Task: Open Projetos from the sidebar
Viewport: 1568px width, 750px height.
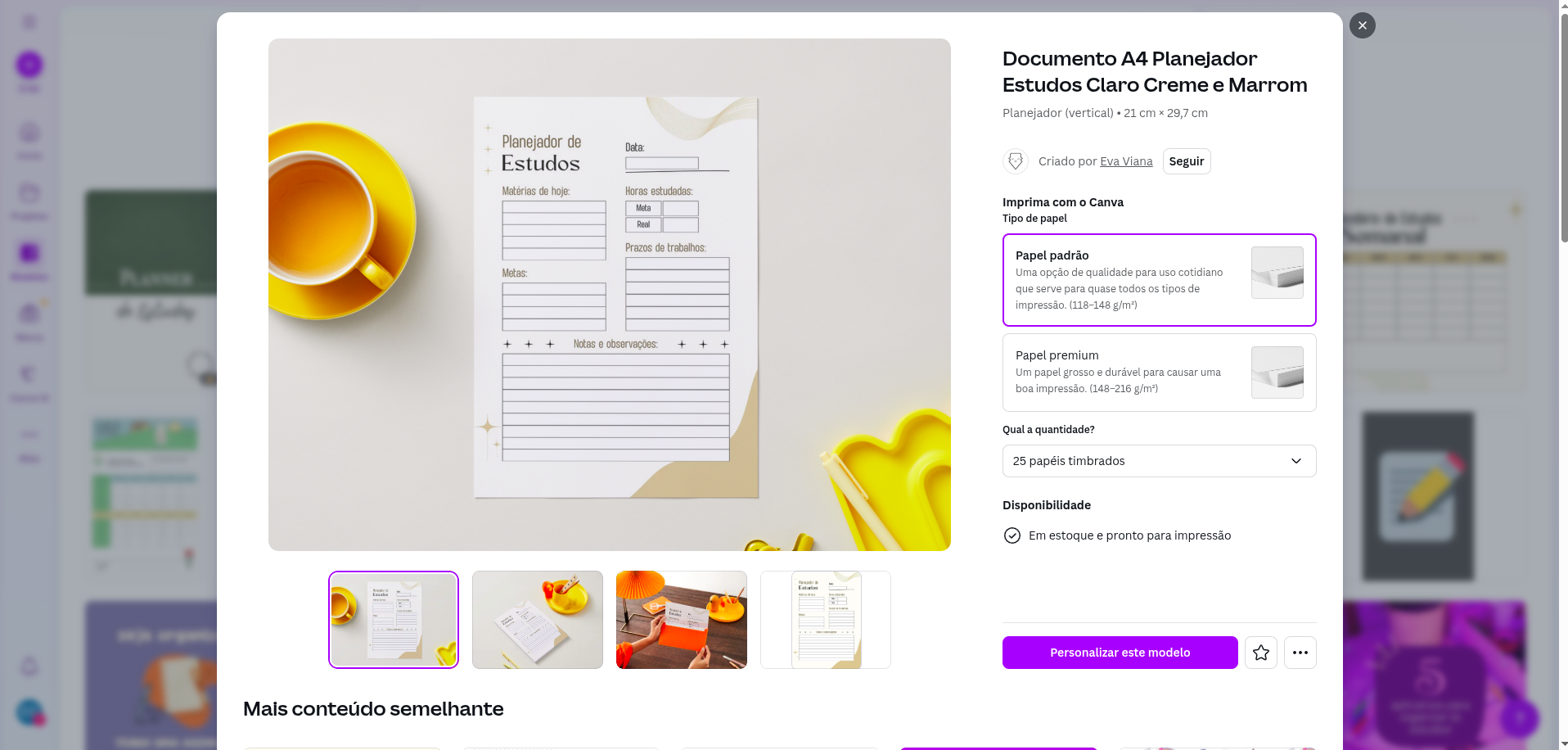Action: click(x=29, y=201)
